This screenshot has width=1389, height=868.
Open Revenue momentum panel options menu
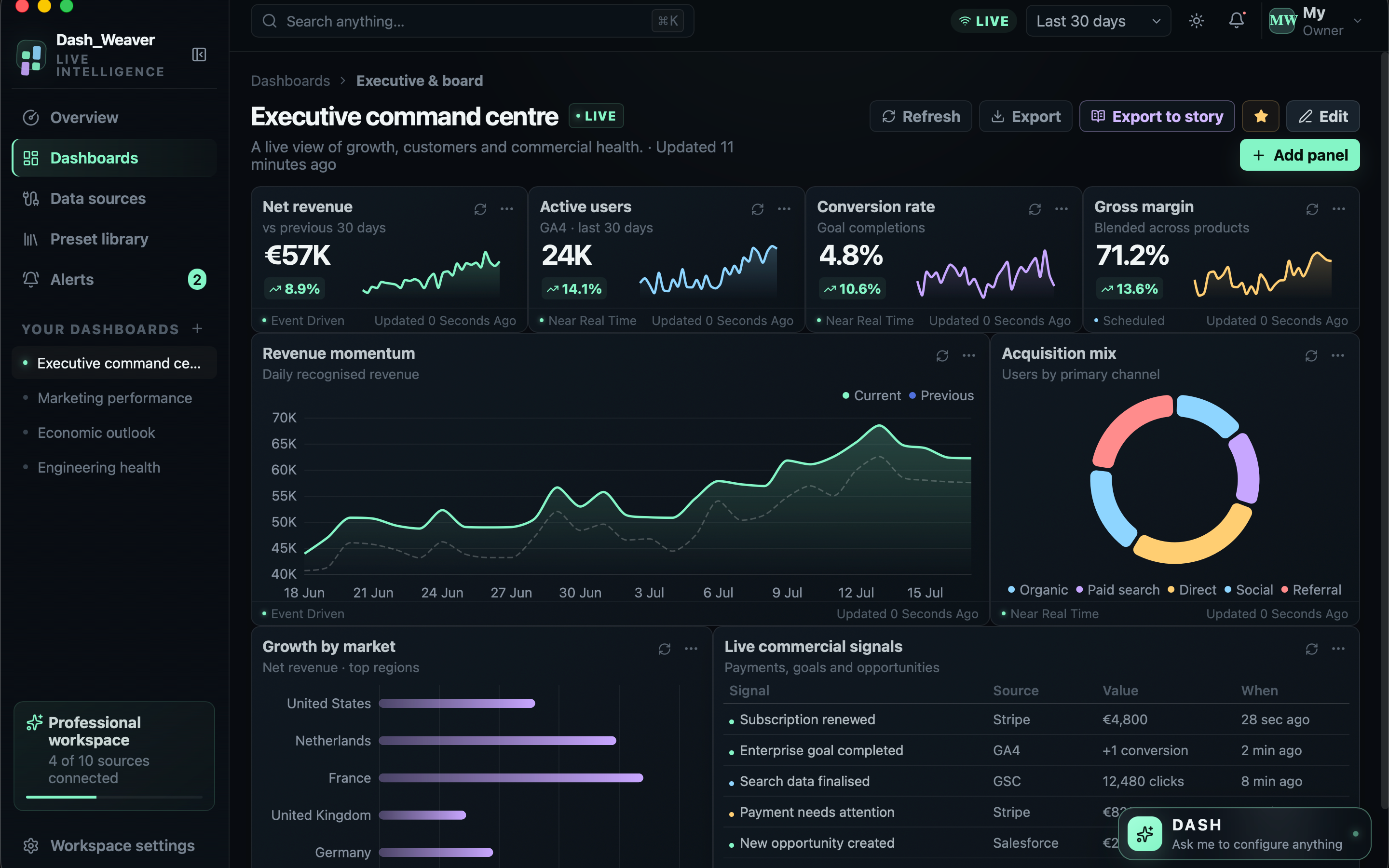pos(969,356)
